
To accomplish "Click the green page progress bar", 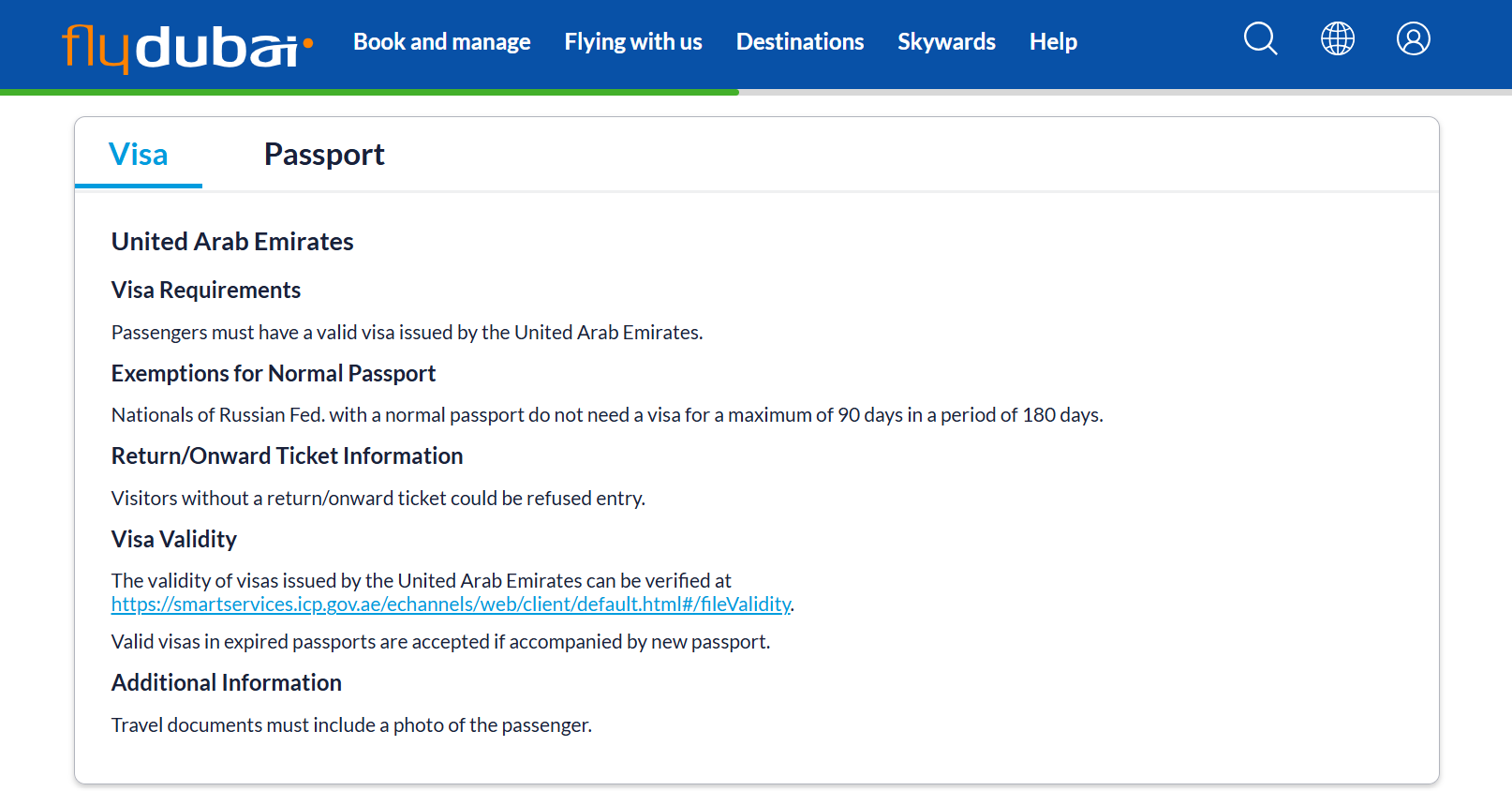I will 369,92.
